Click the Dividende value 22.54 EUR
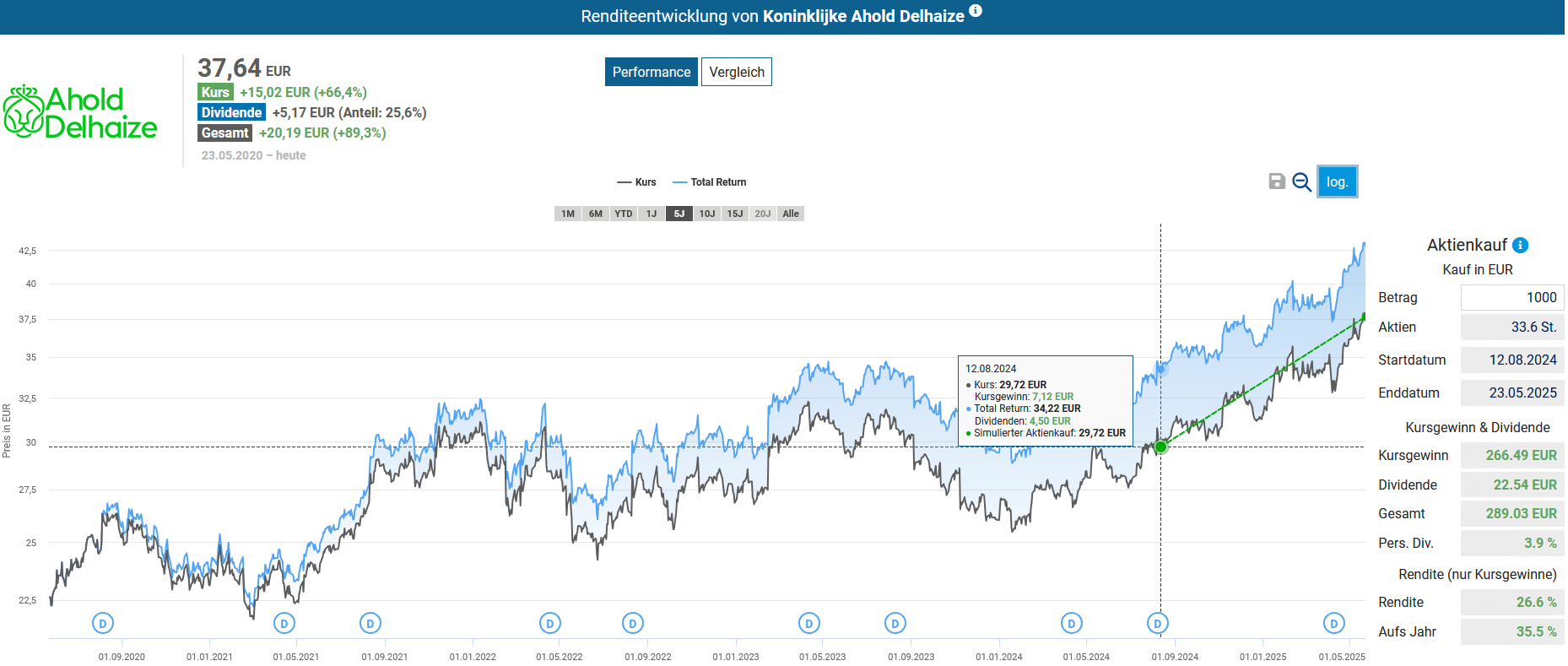Image resolution: width=1568 pixels, height=666 pixels. [x=1512, y=485]
